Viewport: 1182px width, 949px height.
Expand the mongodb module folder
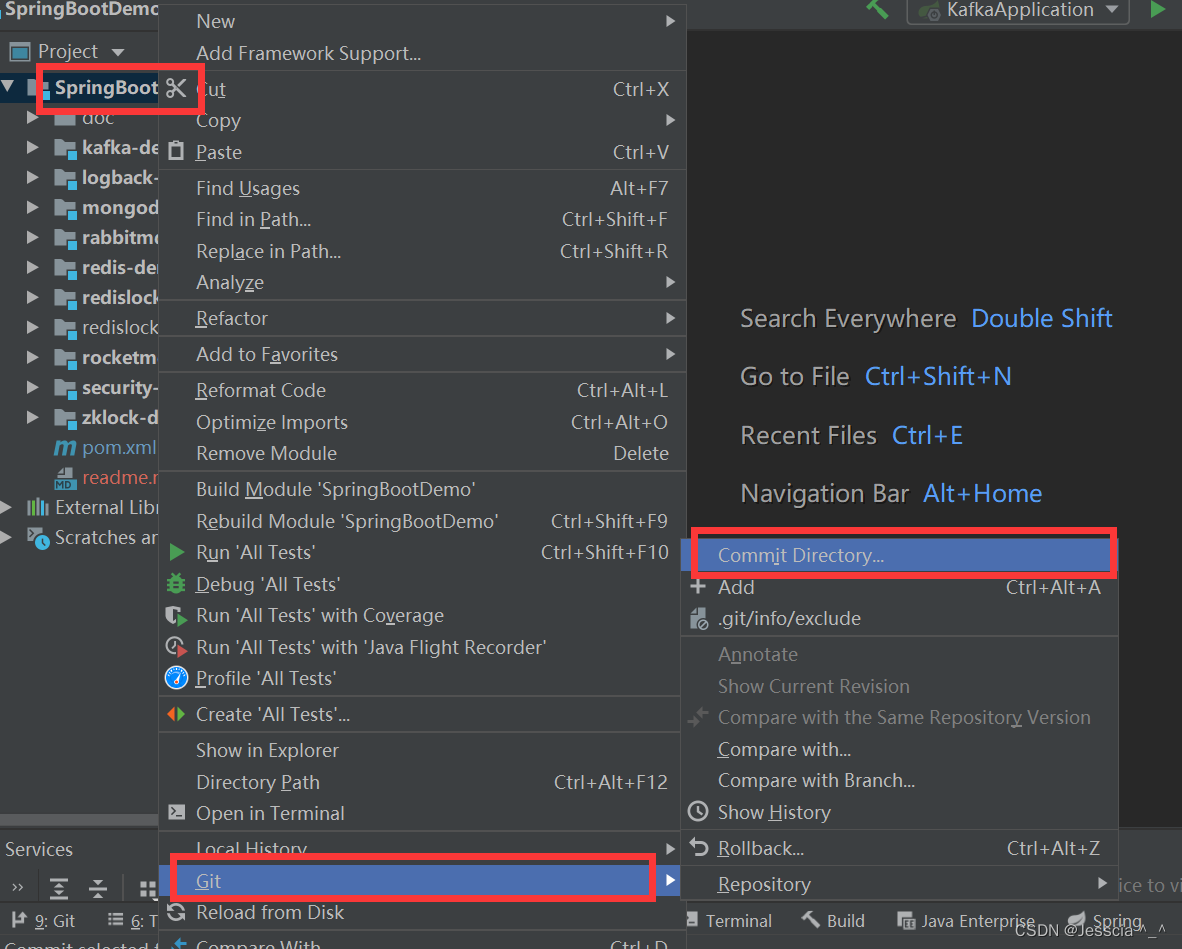[x=32, y=207]
